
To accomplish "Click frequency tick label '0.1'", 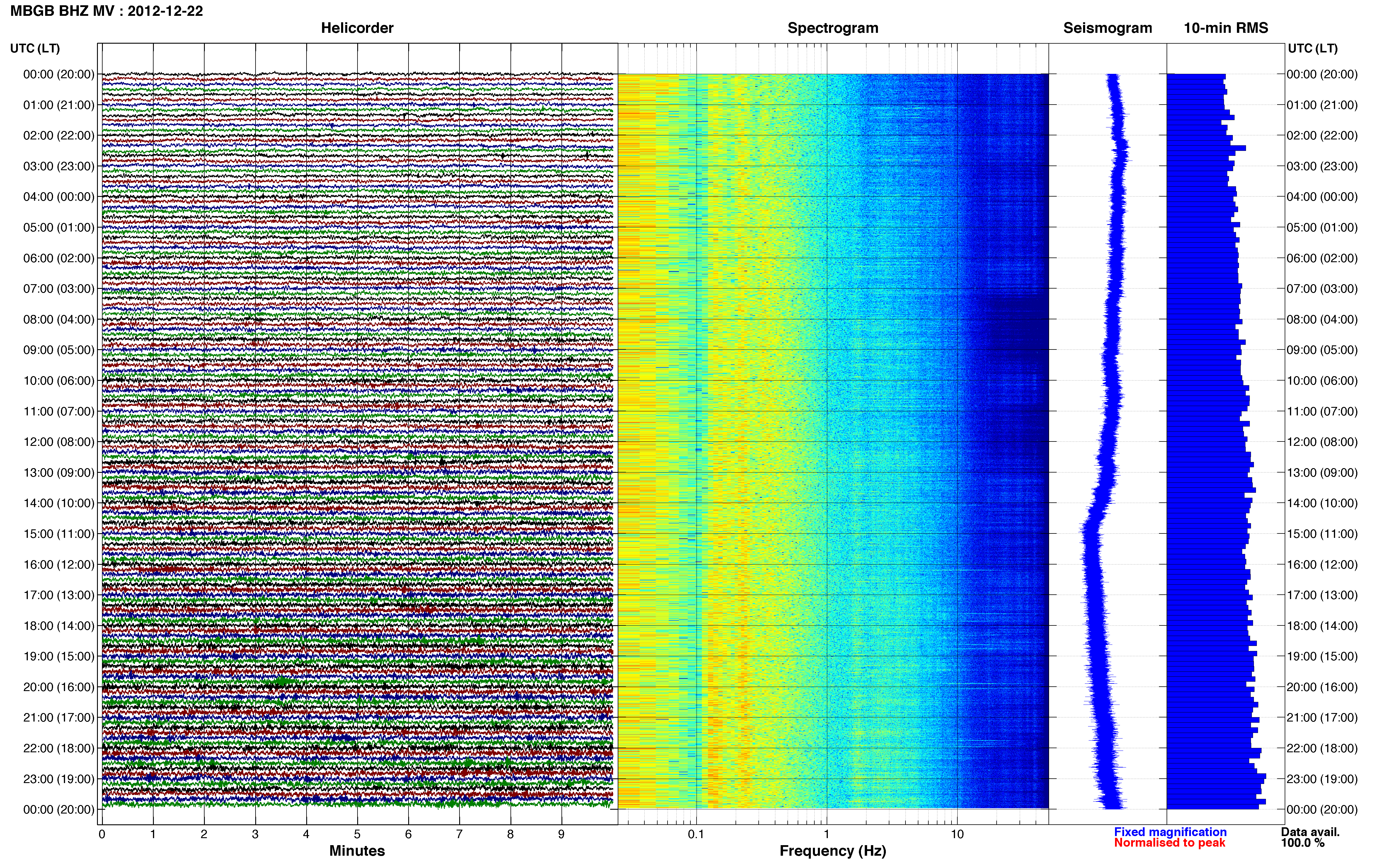I will tap(696, 835).
